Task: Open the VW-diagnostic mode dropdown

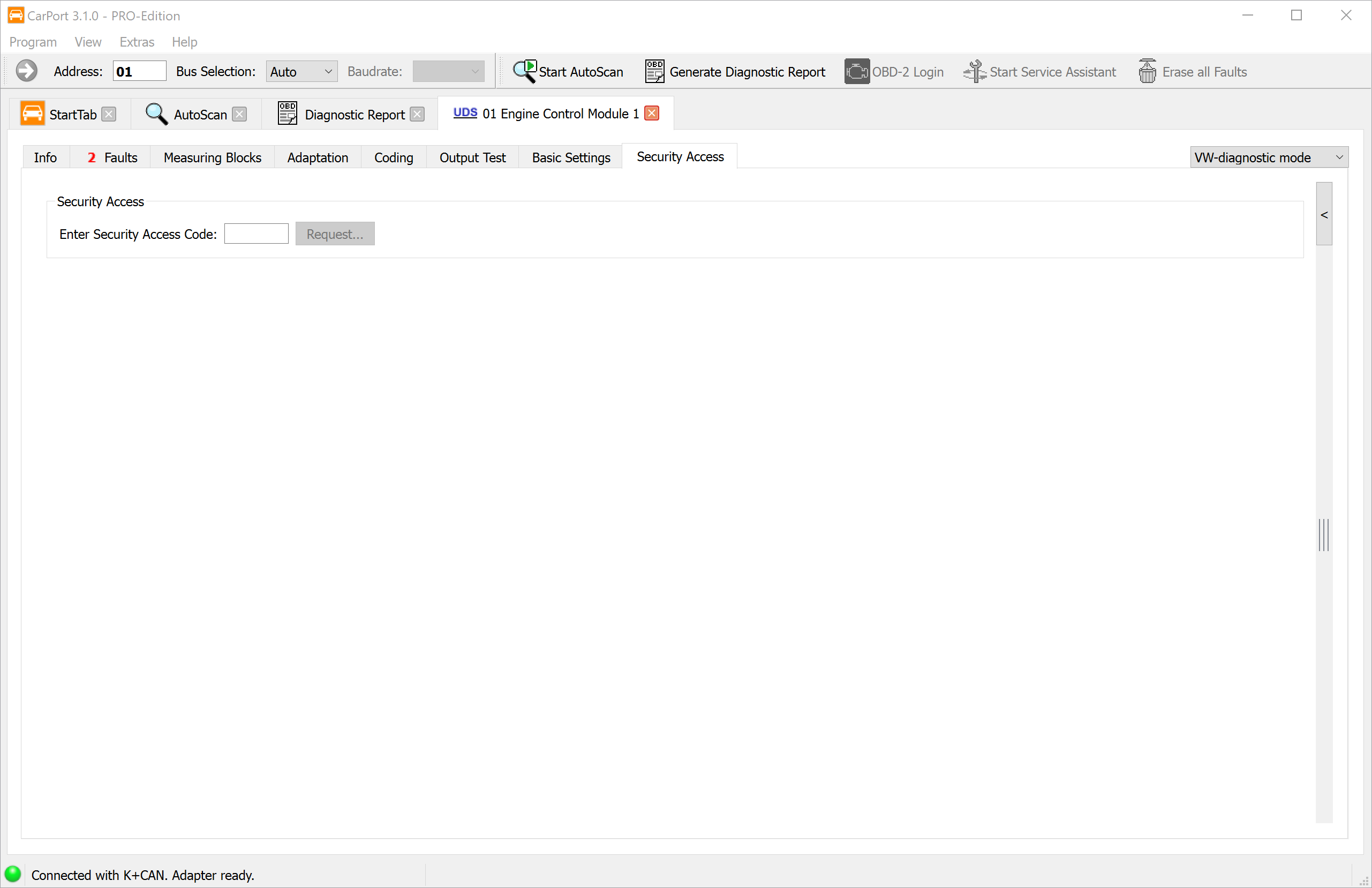Action: (1269, 157)
